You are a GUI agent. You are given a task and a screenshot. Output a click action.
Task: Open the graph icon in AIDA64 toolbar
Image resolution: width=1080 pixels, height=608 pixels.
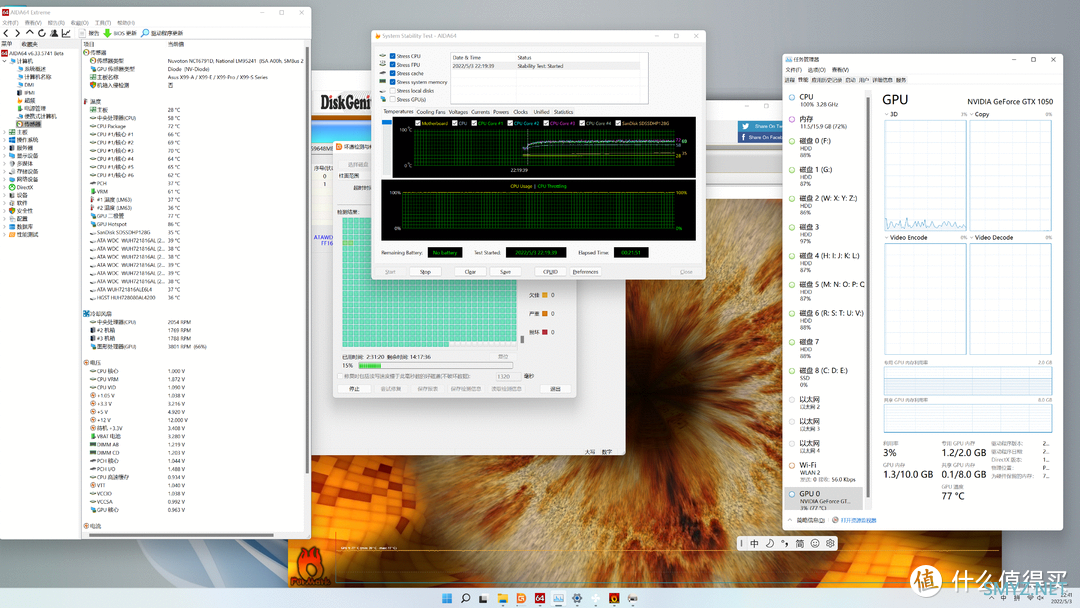coord(66,33)
